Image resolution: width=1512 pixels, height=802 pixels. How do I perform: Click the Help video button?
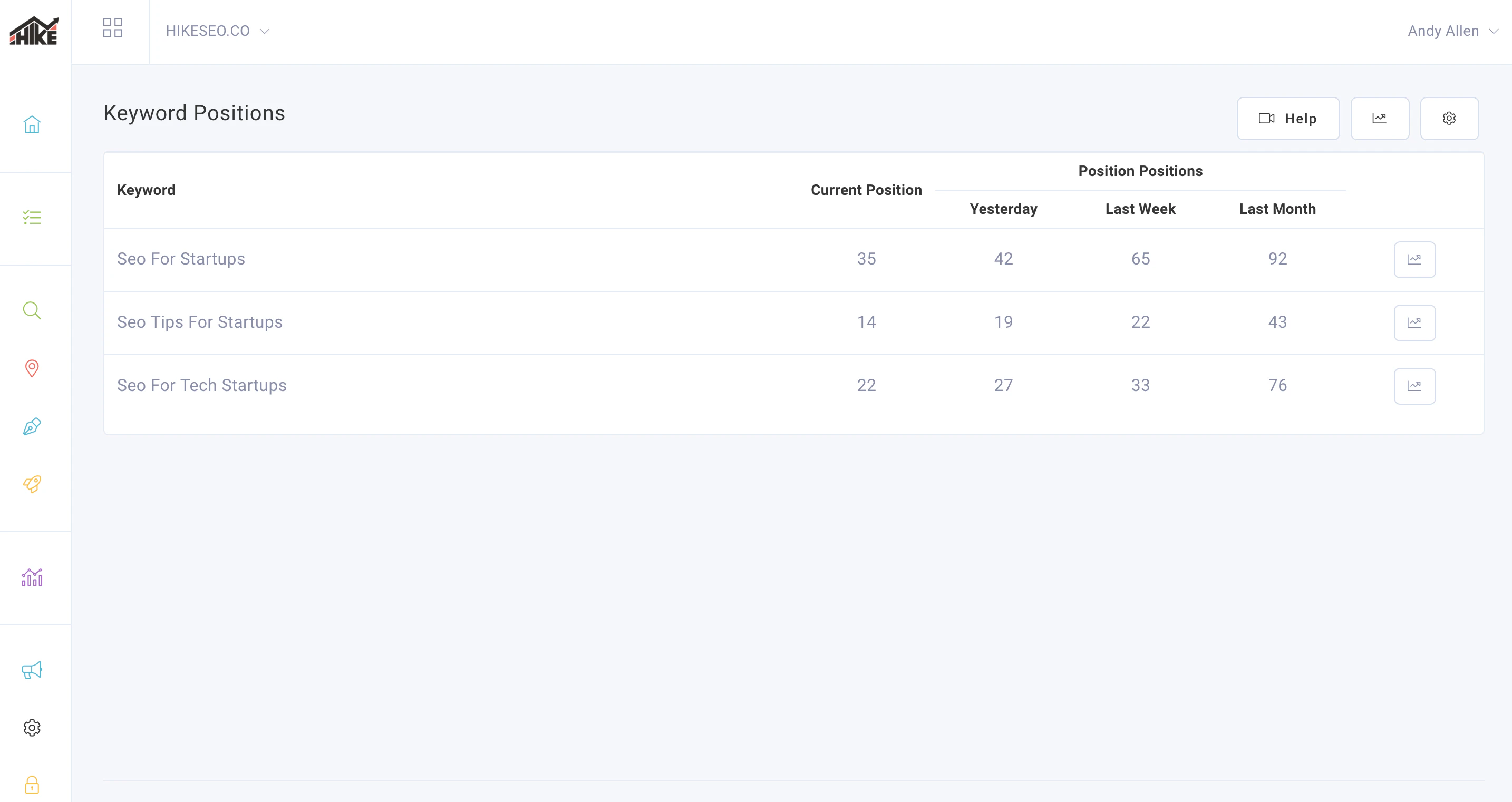click(1288, 119)
